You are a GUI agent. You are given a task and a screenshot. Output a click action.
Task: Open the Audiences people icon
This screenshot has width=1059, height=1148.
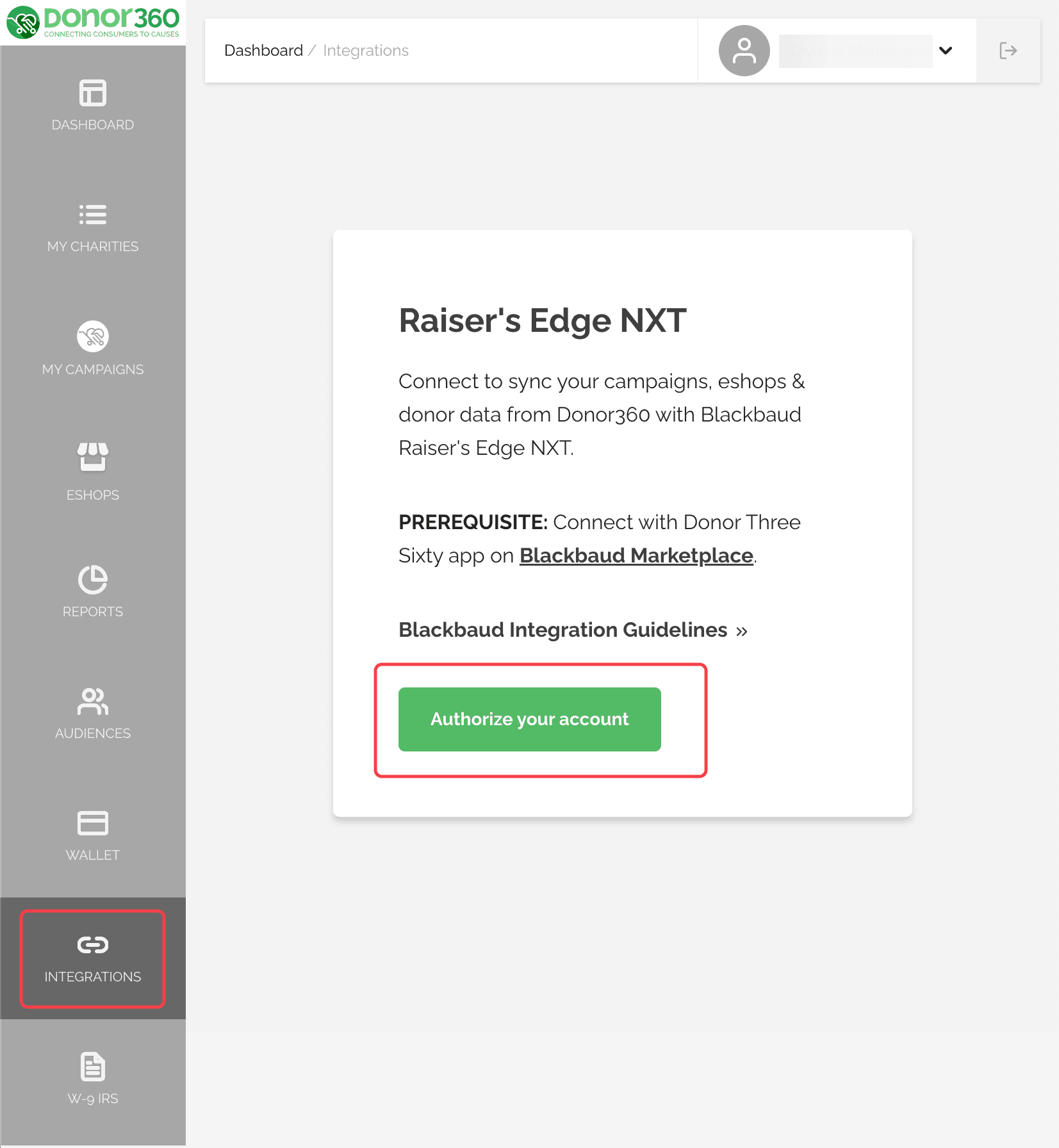(x=93, y=701)
